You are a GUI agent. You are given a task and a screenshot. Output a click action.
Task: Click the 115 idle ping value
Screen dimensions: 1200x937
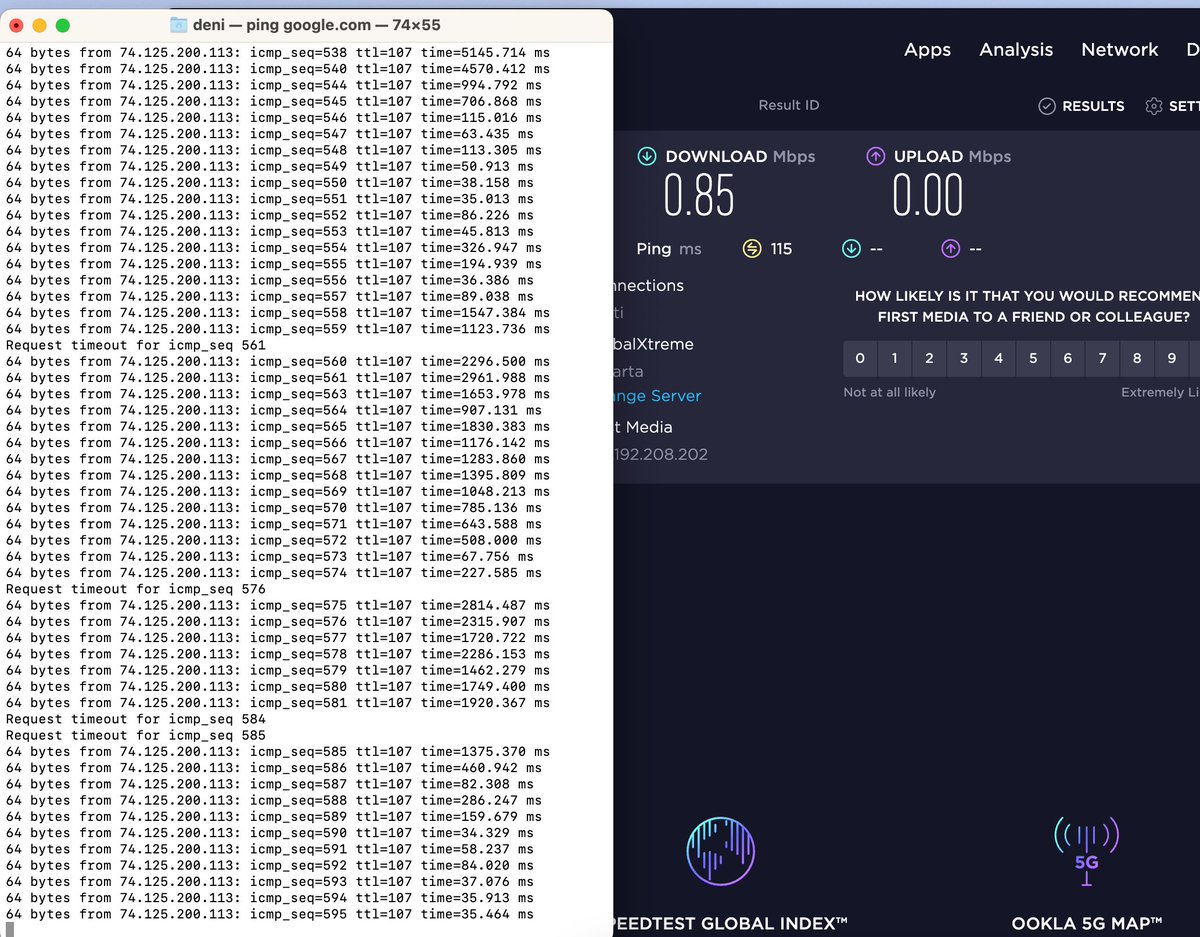[781, 249]
